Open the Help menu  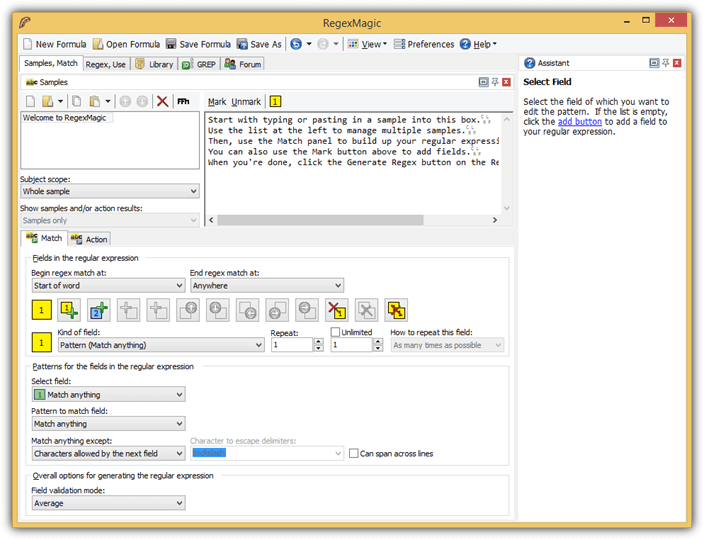(x=479, y=44)
